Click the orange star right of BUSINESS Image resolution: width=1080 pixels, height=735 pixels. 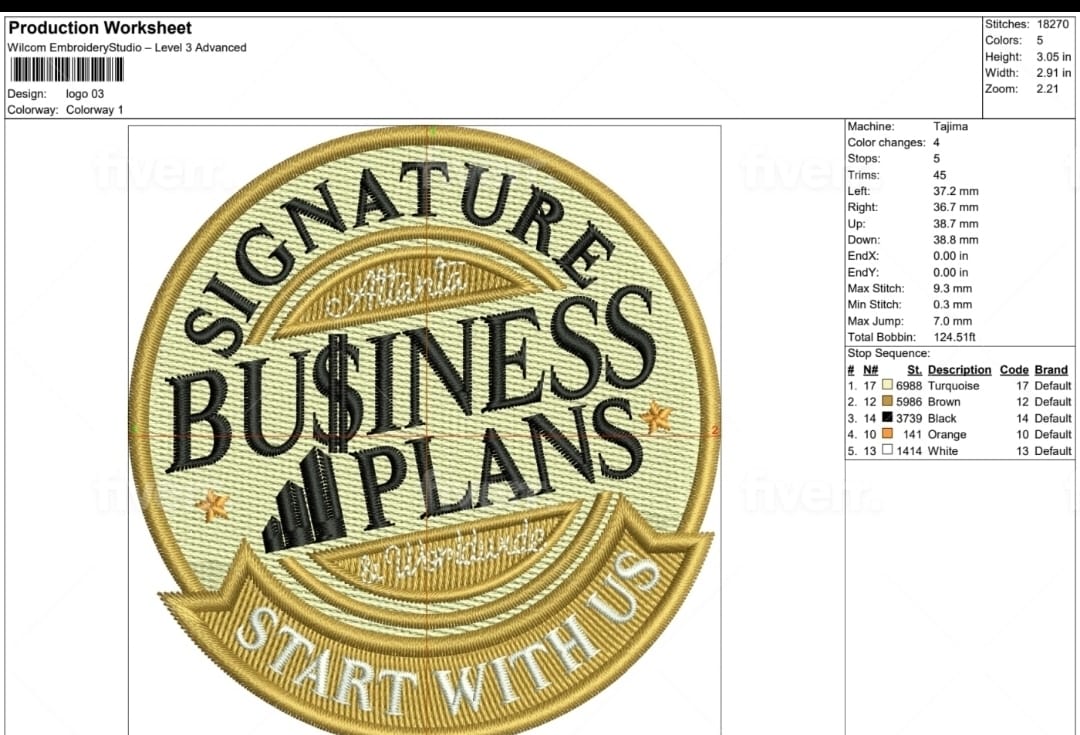(x=656, y=416)
